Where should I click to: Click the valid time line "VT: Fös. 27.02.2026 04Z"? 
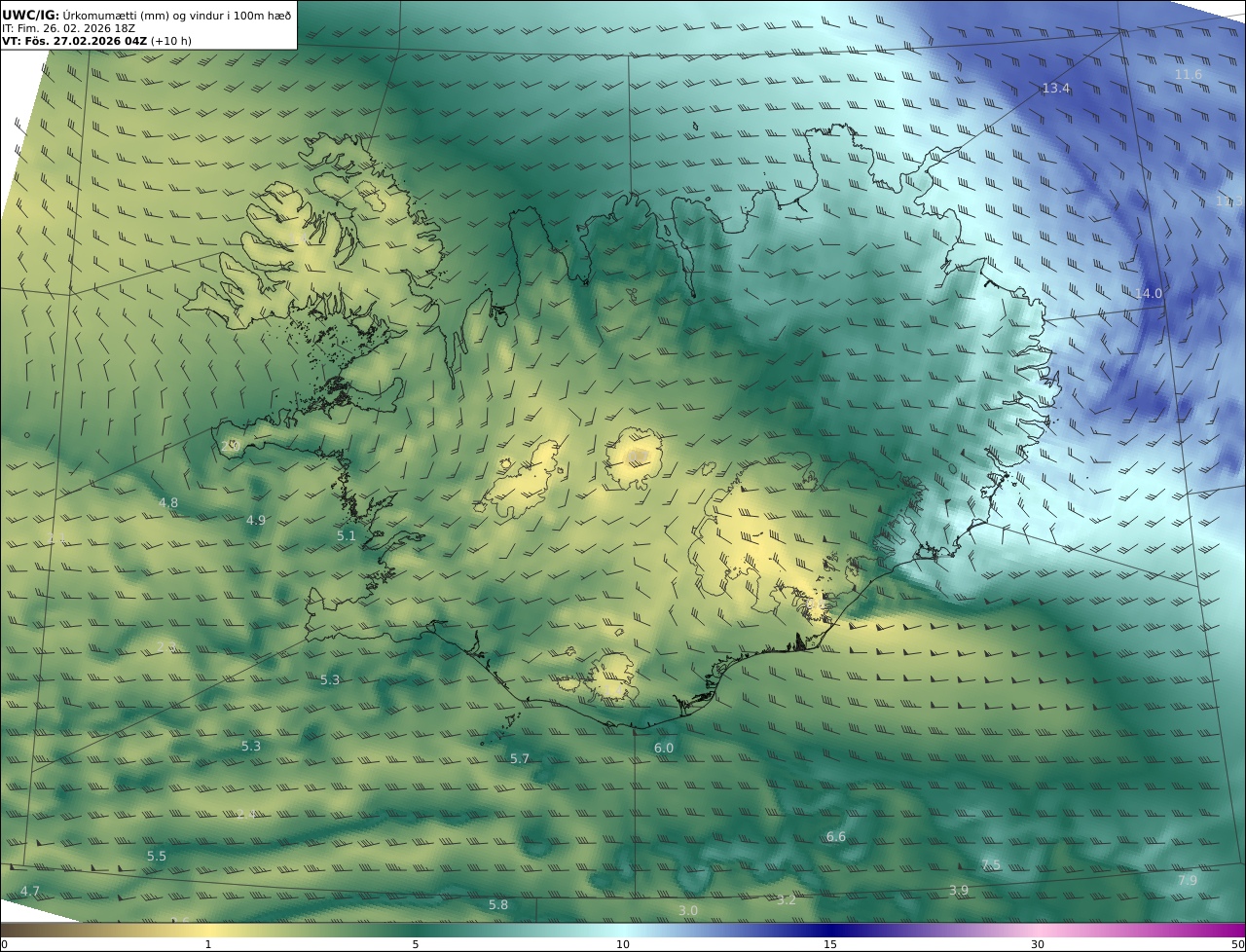(x=74, y=42)
